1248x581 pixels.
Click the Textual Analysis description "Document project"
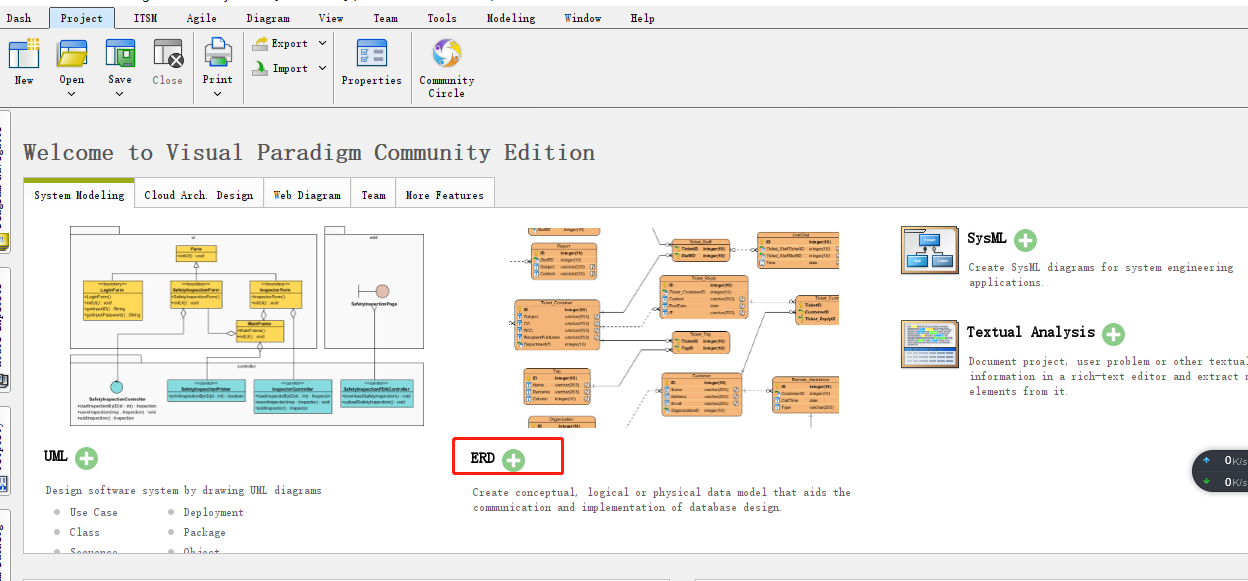click(x=1108, y=376)
